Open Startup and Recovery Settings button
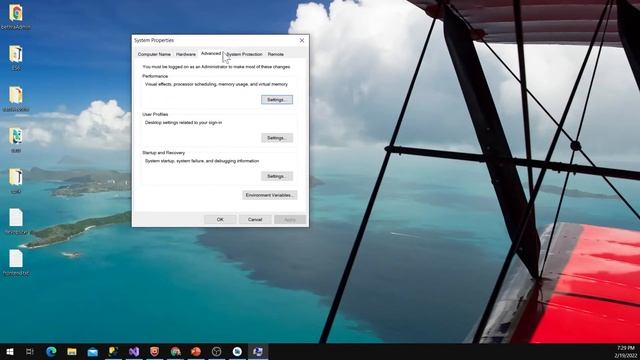 pos(277,176)
